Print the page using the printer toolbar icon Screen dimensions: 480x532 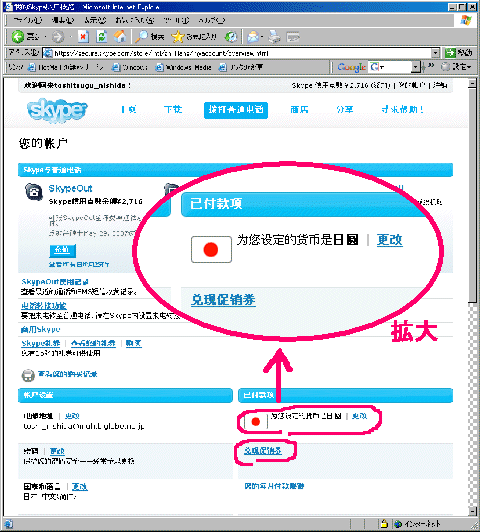click(x=274, y=37)
